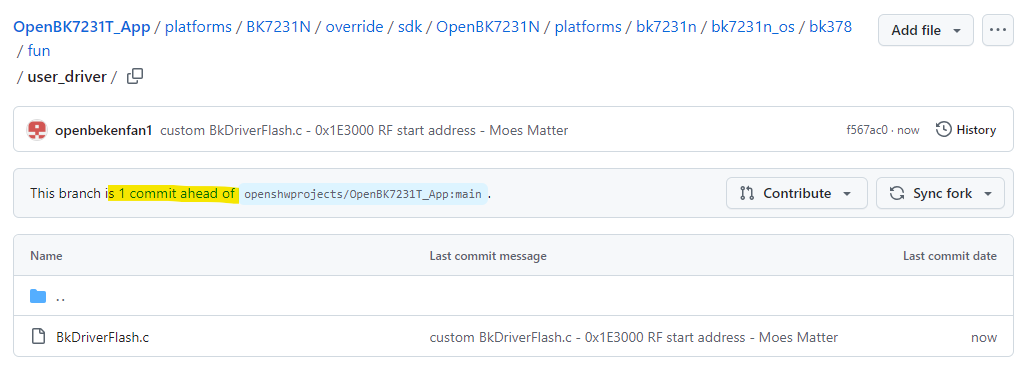The image size is (1028, 383).
Task: Copy the file path with the copy icon
Action: click(135, 77)
